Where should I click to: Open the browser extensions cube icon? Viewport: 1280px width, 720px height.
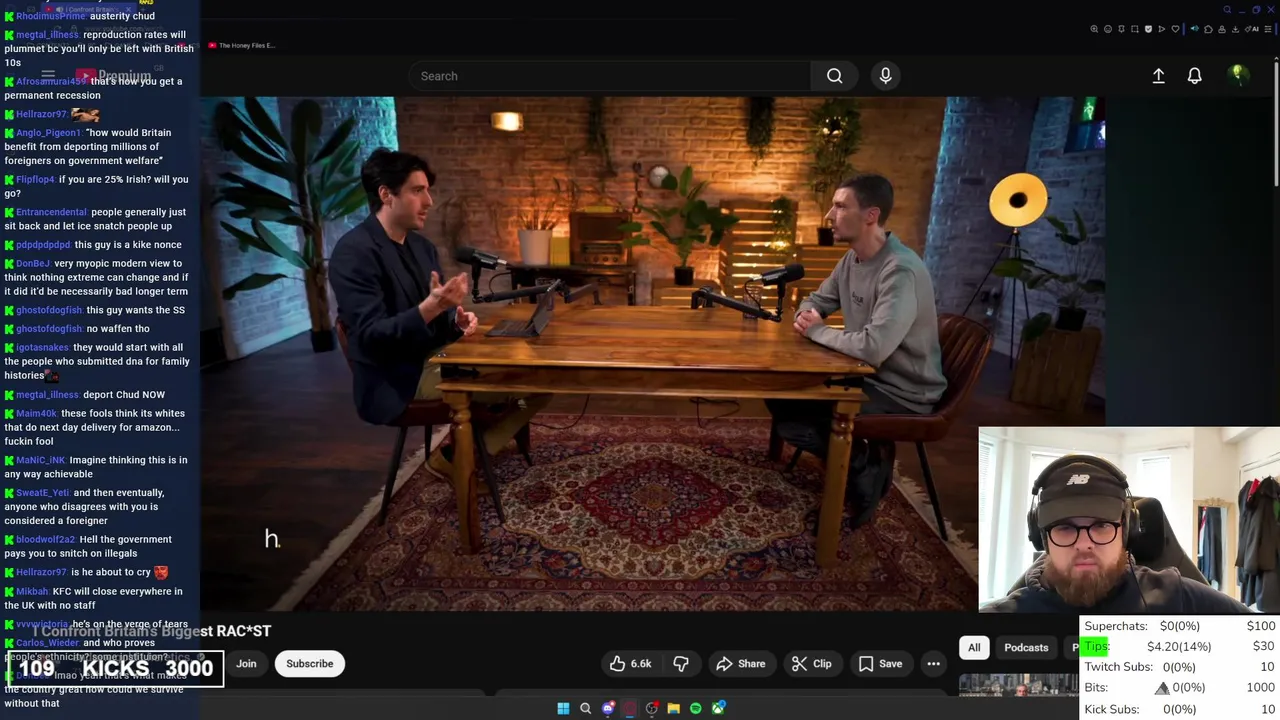point(1208,29)
